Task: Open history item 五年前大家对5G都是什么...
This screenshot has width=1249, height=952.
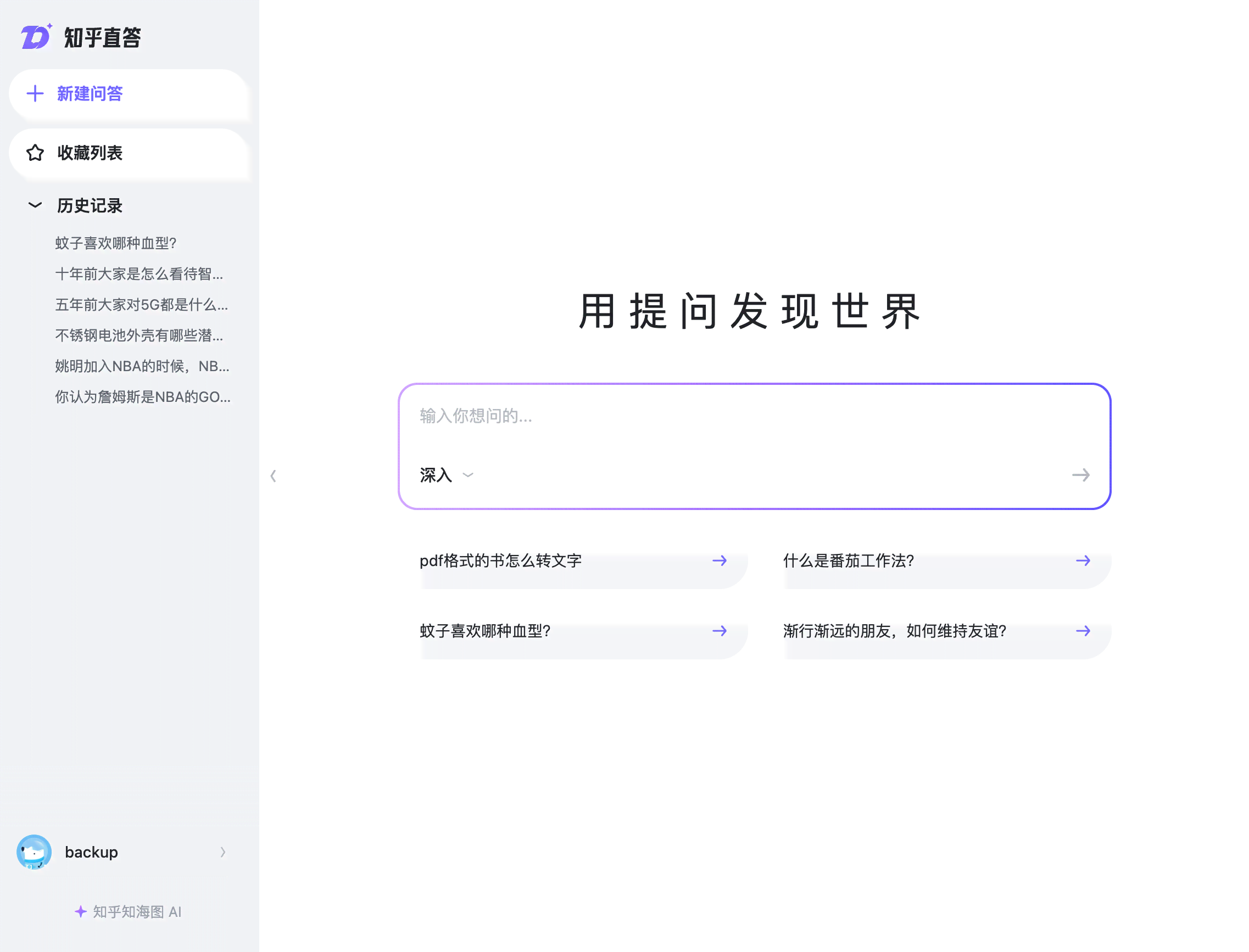Action: 141,304
